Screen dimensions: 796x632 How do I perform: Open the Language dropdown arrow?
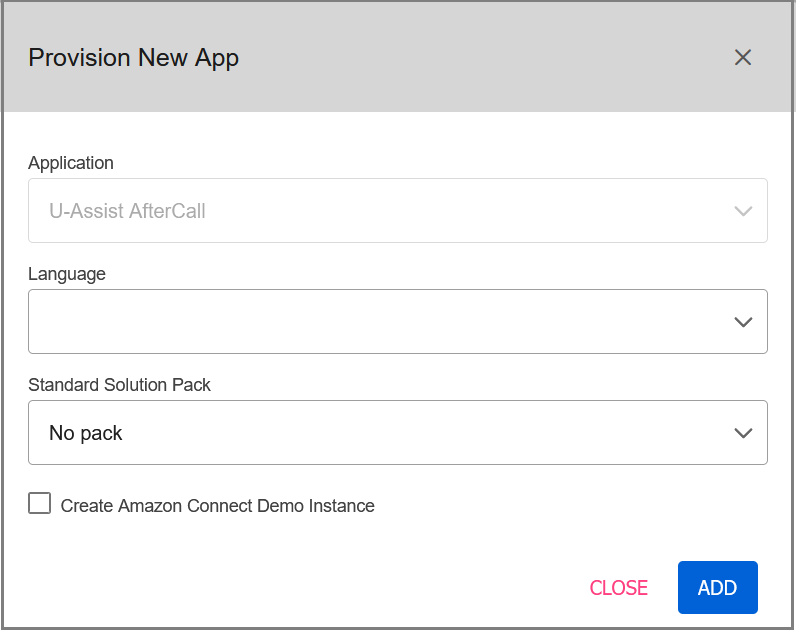(743, 322)
